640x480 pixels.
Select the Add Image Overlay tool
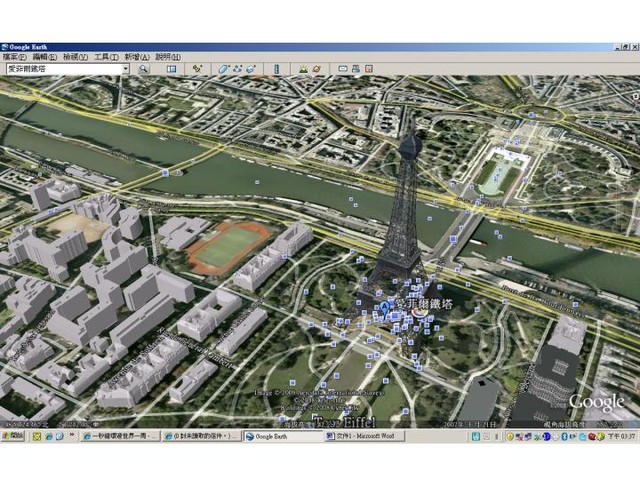(251, 69)
